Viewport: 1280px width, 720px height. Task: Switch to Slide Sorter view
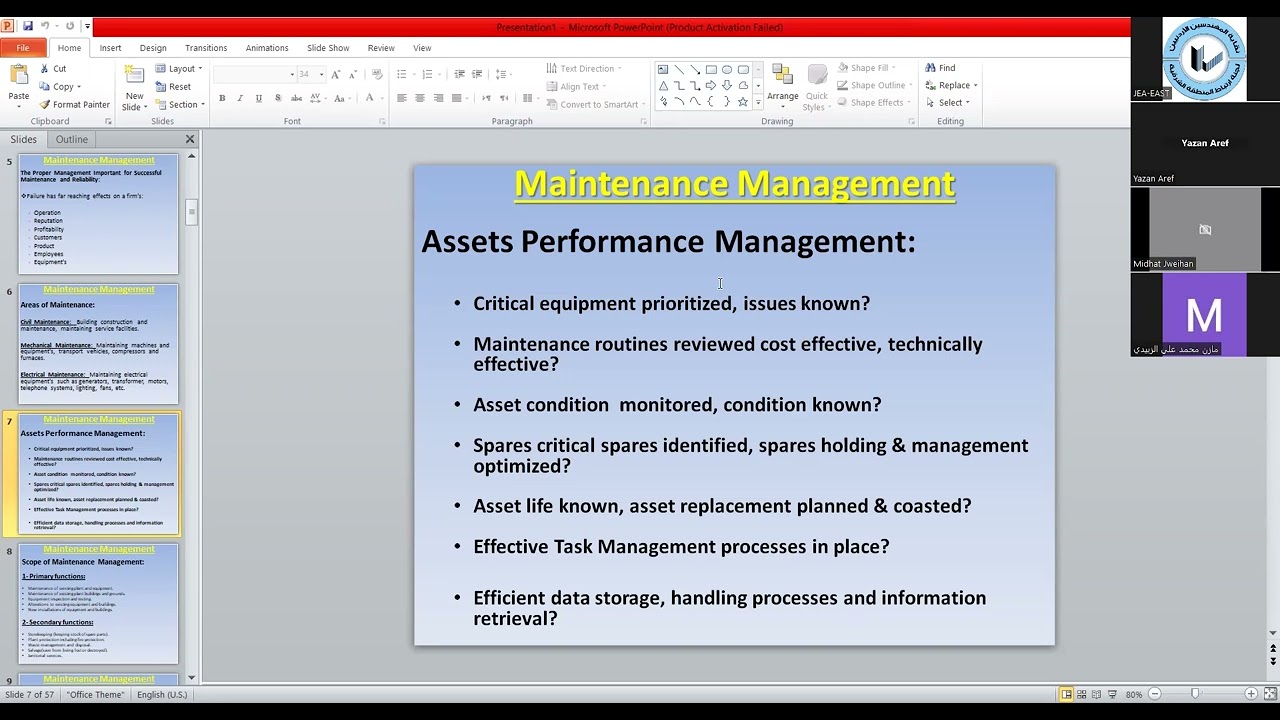pyautogui.click(x=1081, y=694)
